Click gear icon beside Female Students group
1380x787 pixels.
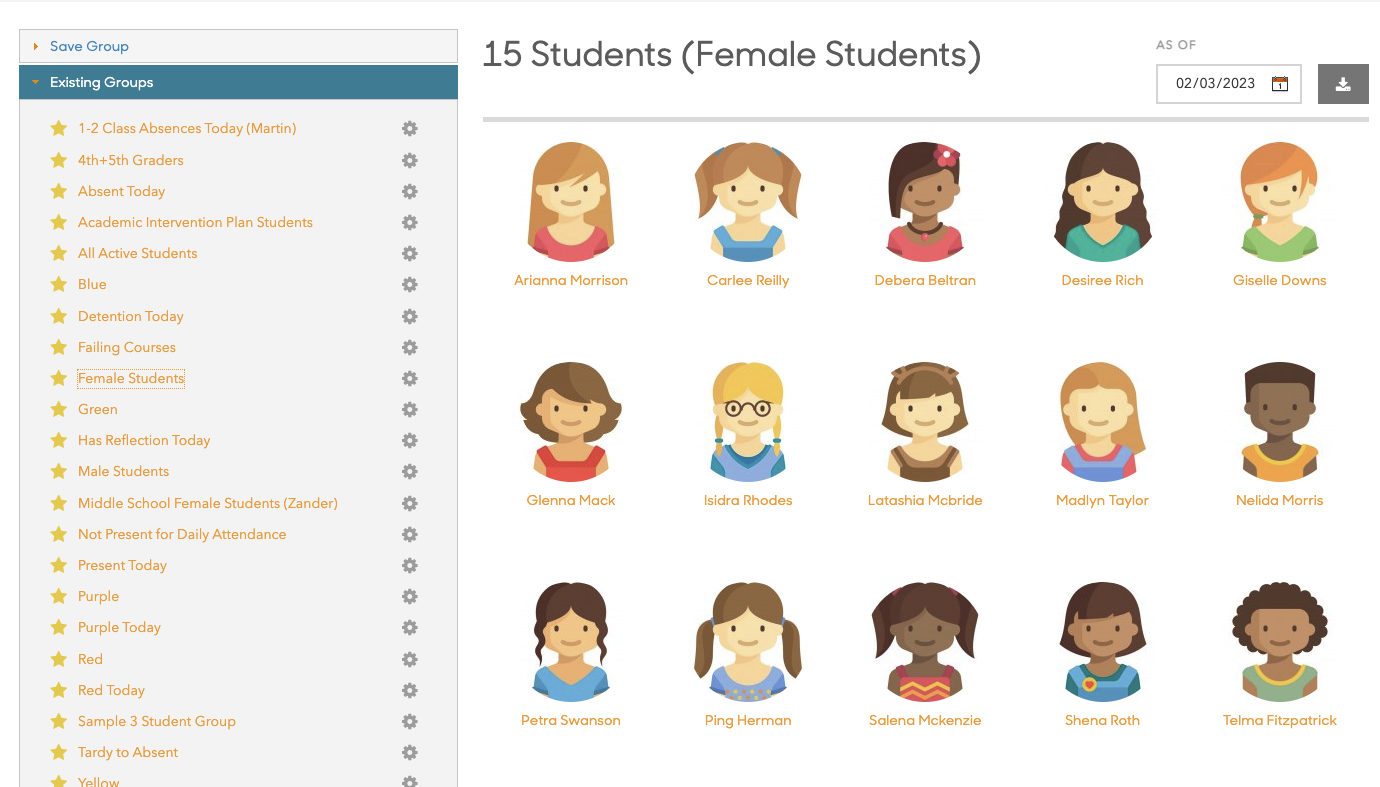pos(409,378)
